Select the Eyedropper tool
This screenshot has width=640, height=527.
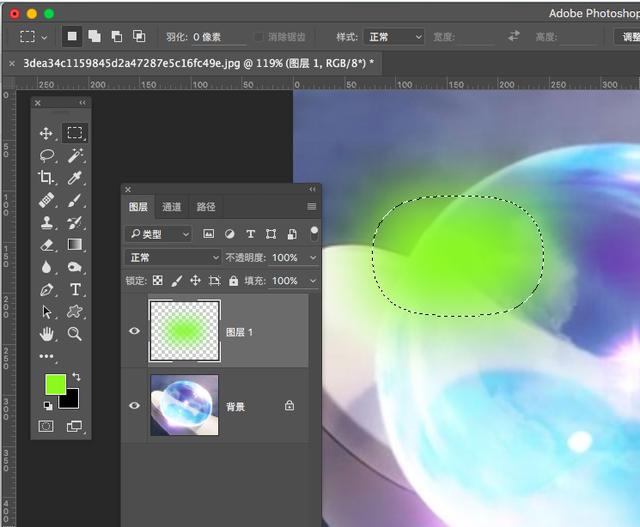(x=75, y=178)
